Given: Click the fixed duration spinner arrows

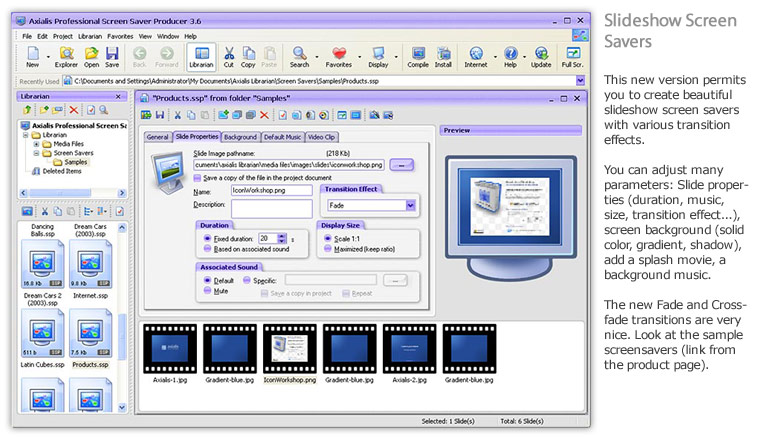Looking at the screenshot, I should (282, 238).
